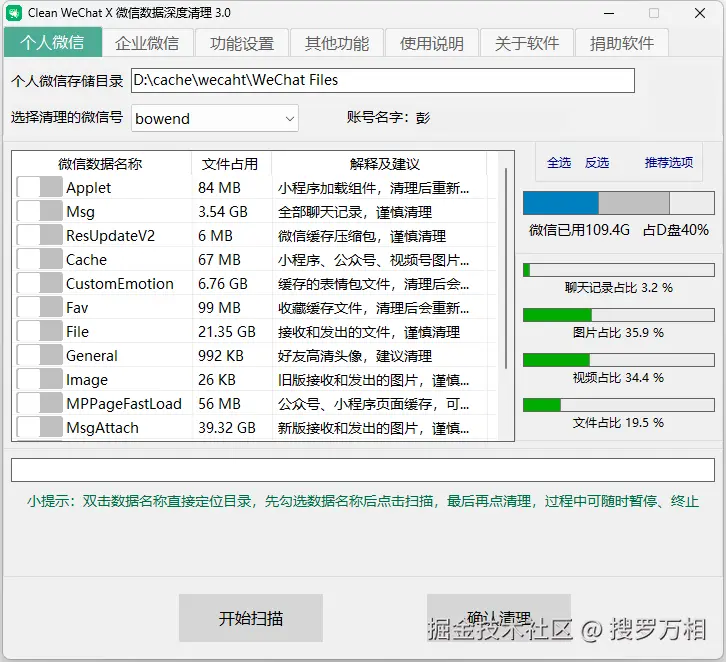Open the 捐助软件 tab
The height and width of the screenshot is (662, 726).
click(622, 43)
